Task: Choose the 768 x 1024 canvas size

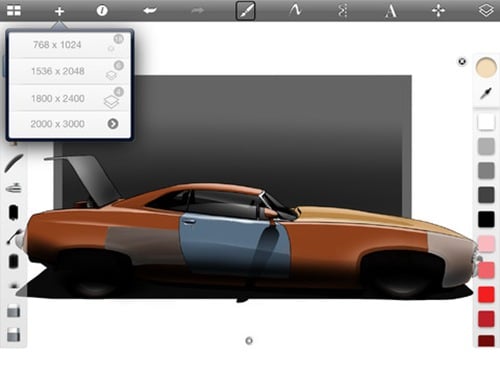Action: pyautogui.click(x=69, y=45)
